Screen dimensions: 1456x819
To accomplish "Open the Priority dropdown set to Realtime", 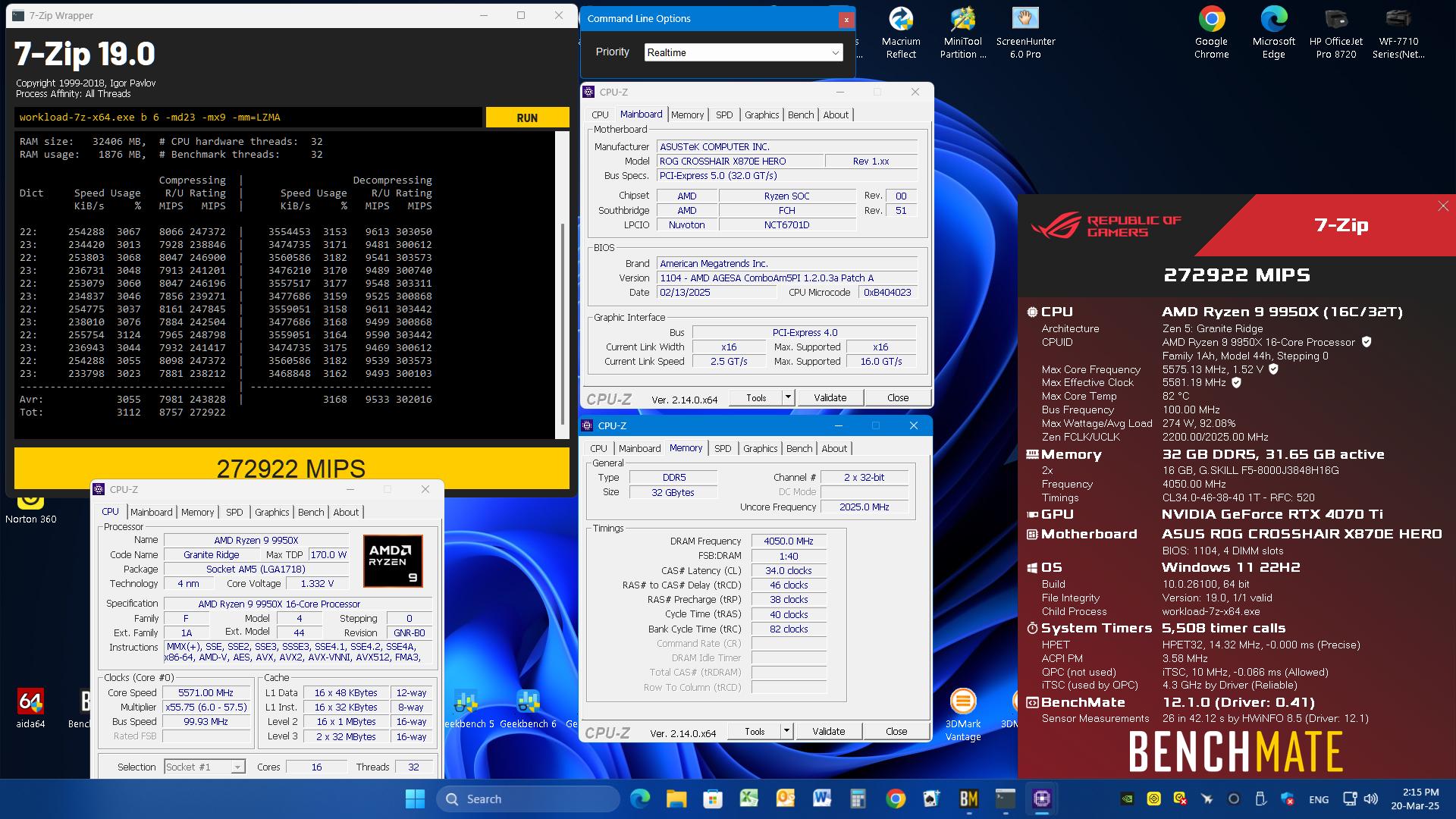I will (x=743, y=52).
